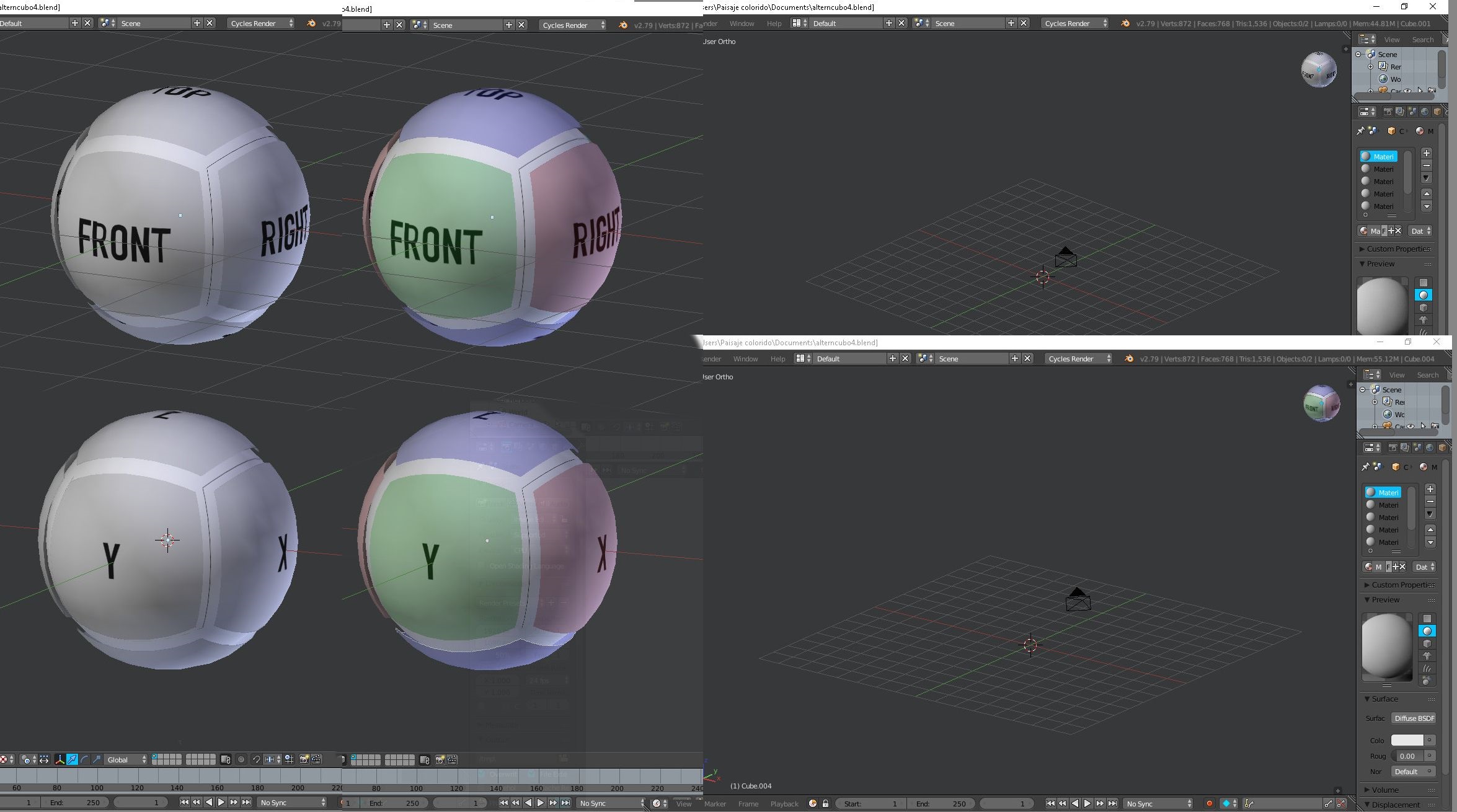Open the Playback menu in timeline
This screenshot has height=812, width=1457.
(784, 804)
